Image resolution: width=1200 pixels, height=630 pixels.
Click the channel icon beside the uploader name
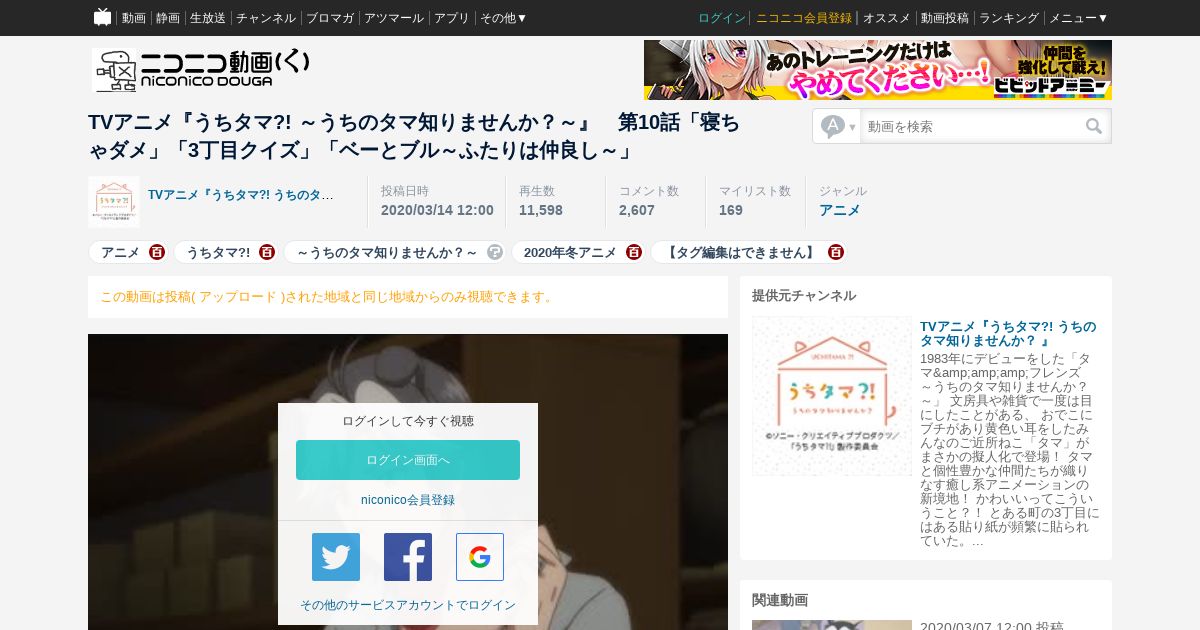pos(114,202)
